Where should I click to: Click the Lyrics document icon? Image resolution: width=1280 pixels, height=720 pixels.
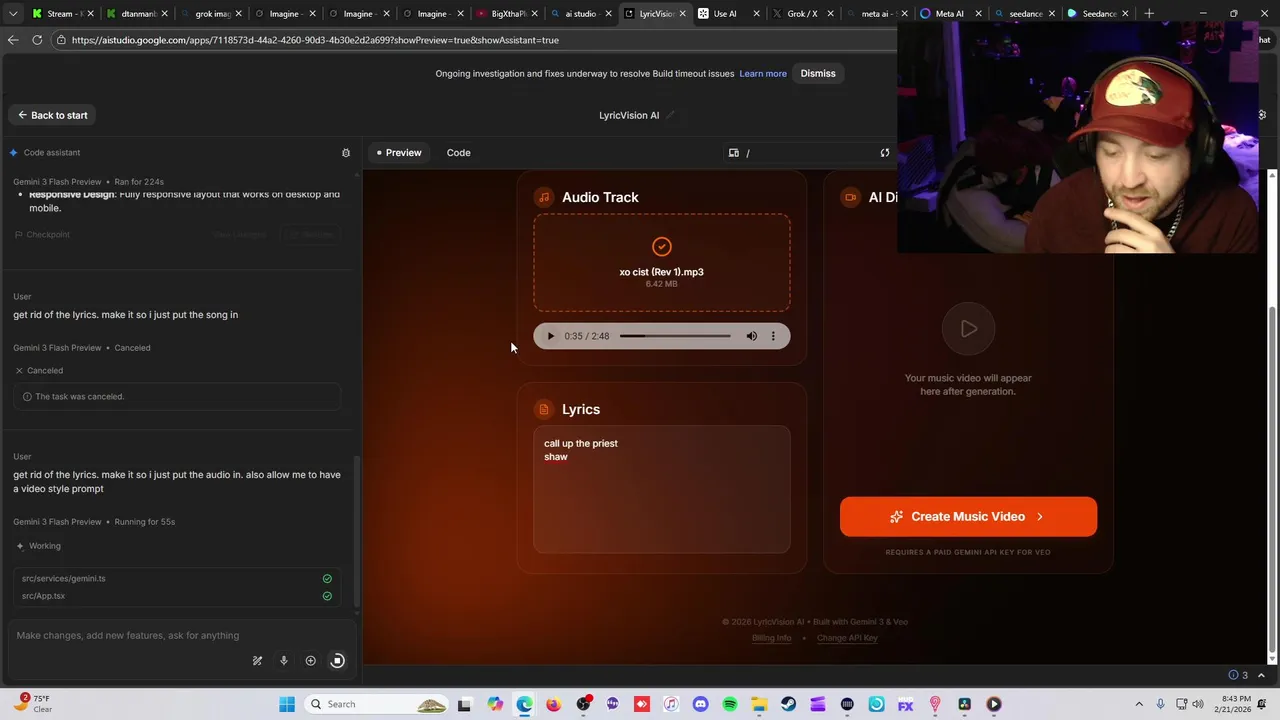[543, 409]
